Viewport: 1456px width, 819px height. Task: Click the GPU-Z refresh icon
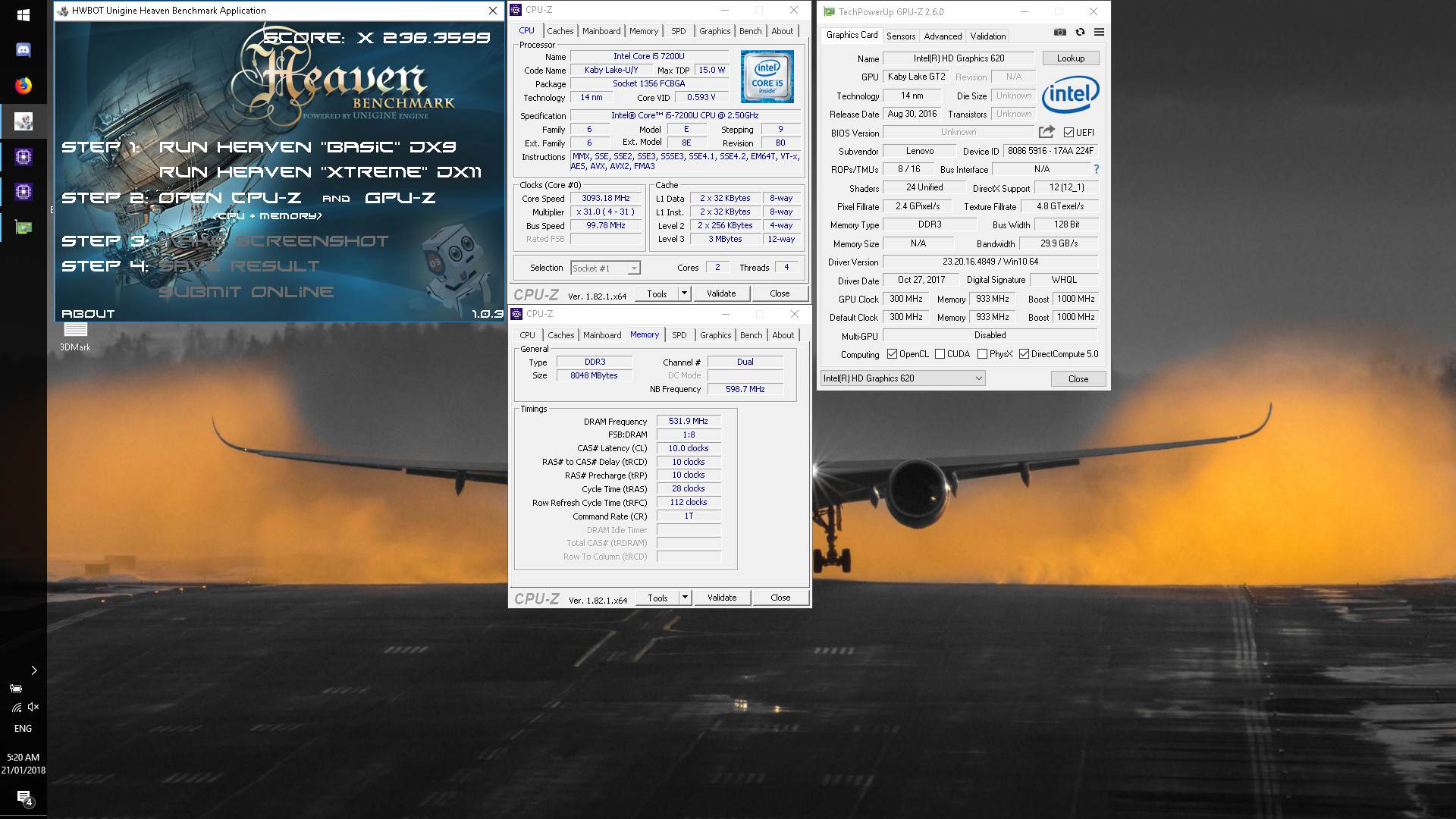tap(1080, 32)
